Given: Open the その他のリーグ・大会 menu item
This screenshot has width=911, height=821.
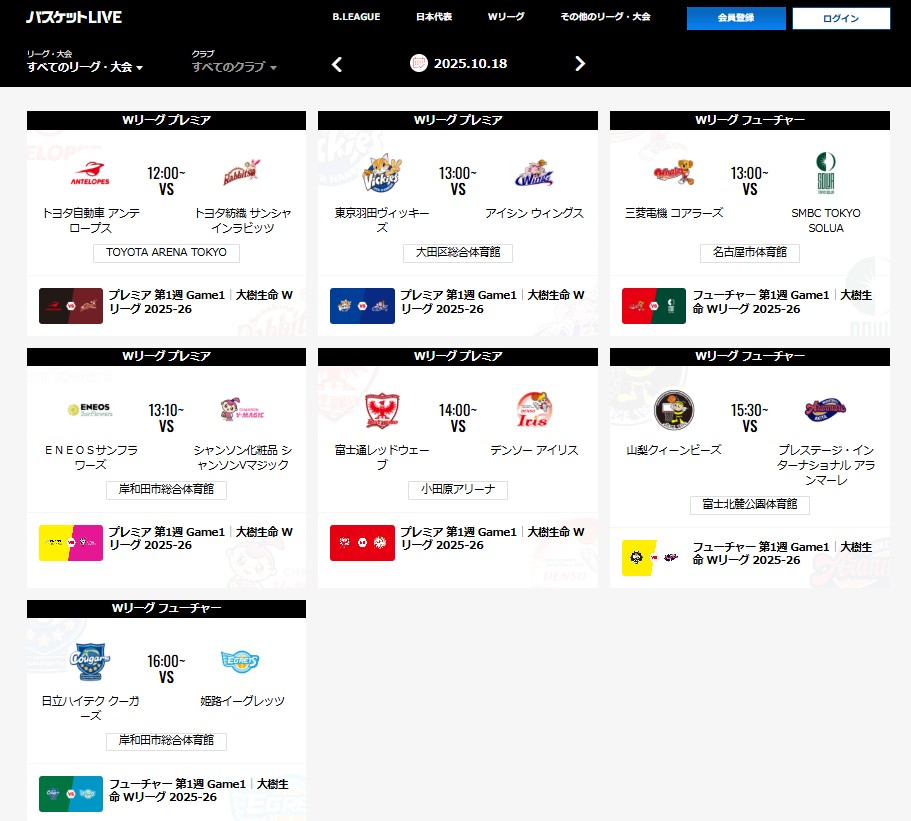Looking at the screenshot, I should pos(605,17).
